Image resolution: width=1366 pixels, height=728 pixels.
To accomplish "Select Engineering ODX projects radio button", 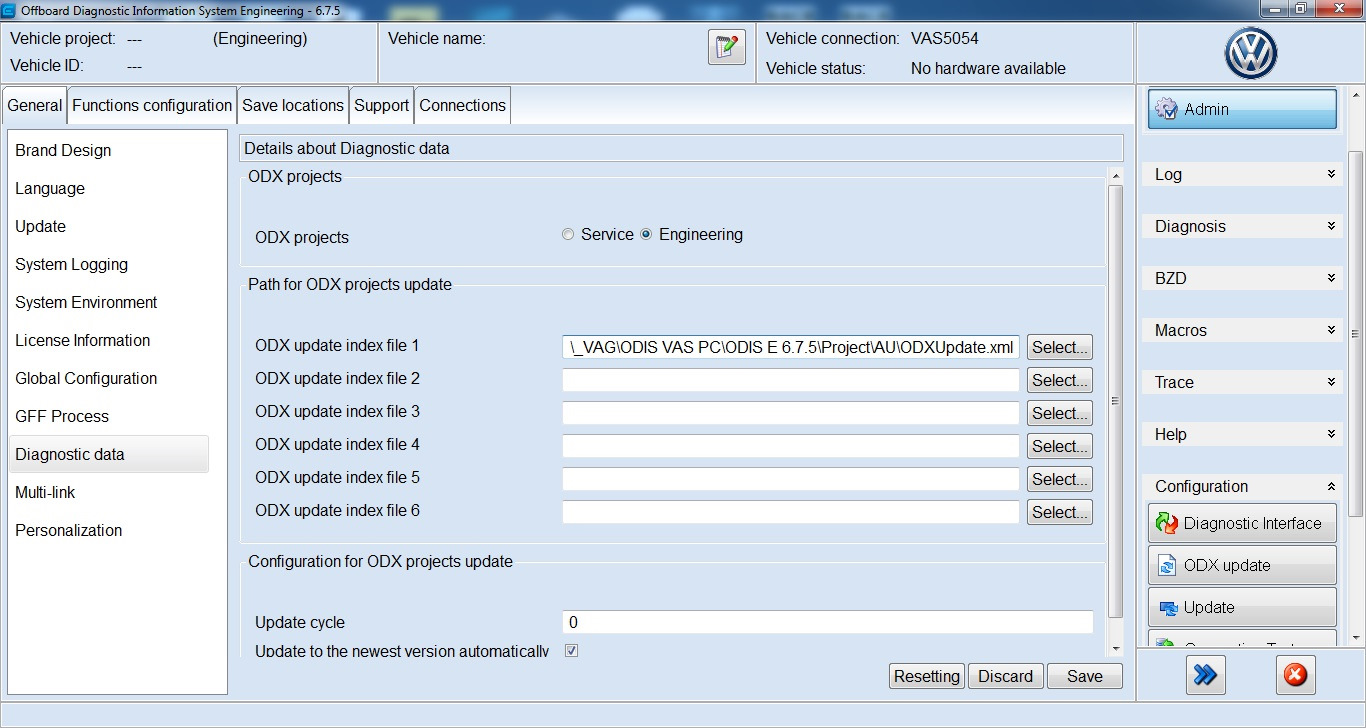I will [646, 235].
